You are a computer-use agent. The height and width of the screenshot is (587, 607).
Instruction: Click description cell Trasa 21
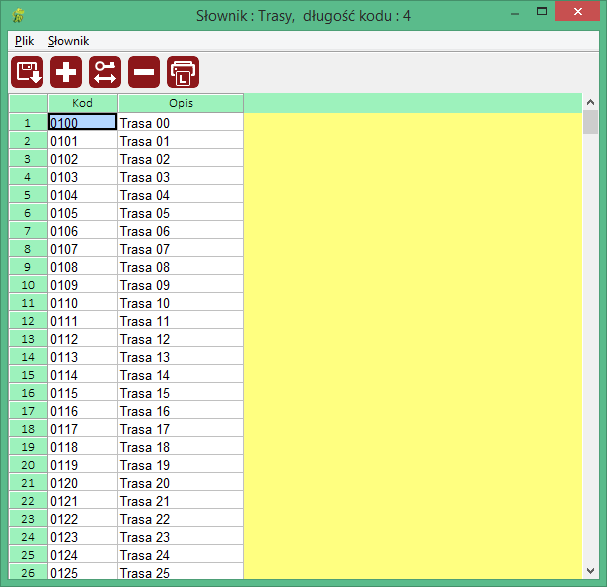181,501
